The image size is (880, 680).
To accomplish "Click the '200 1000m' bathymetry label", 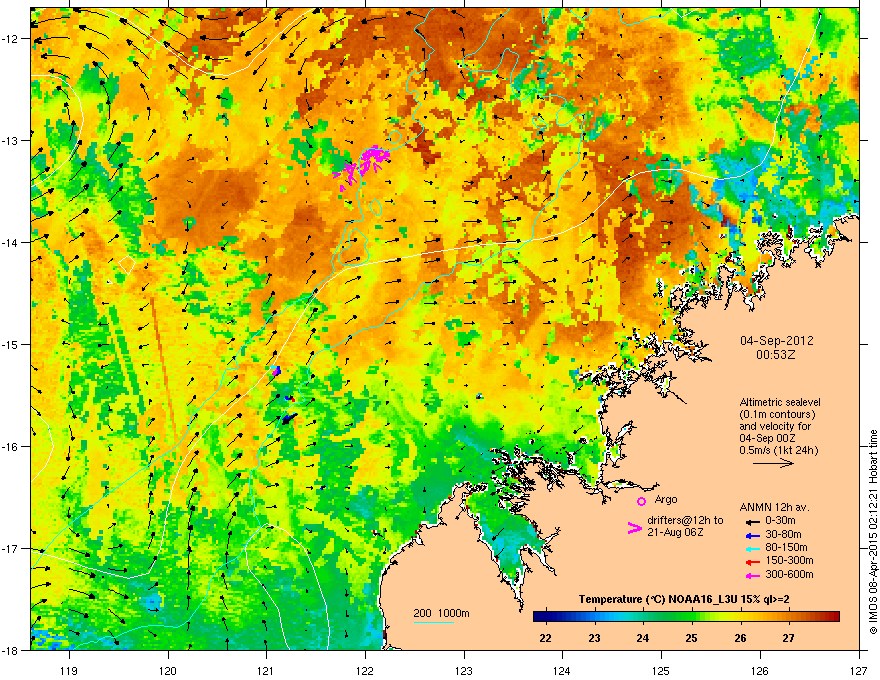I will point(441,613).
